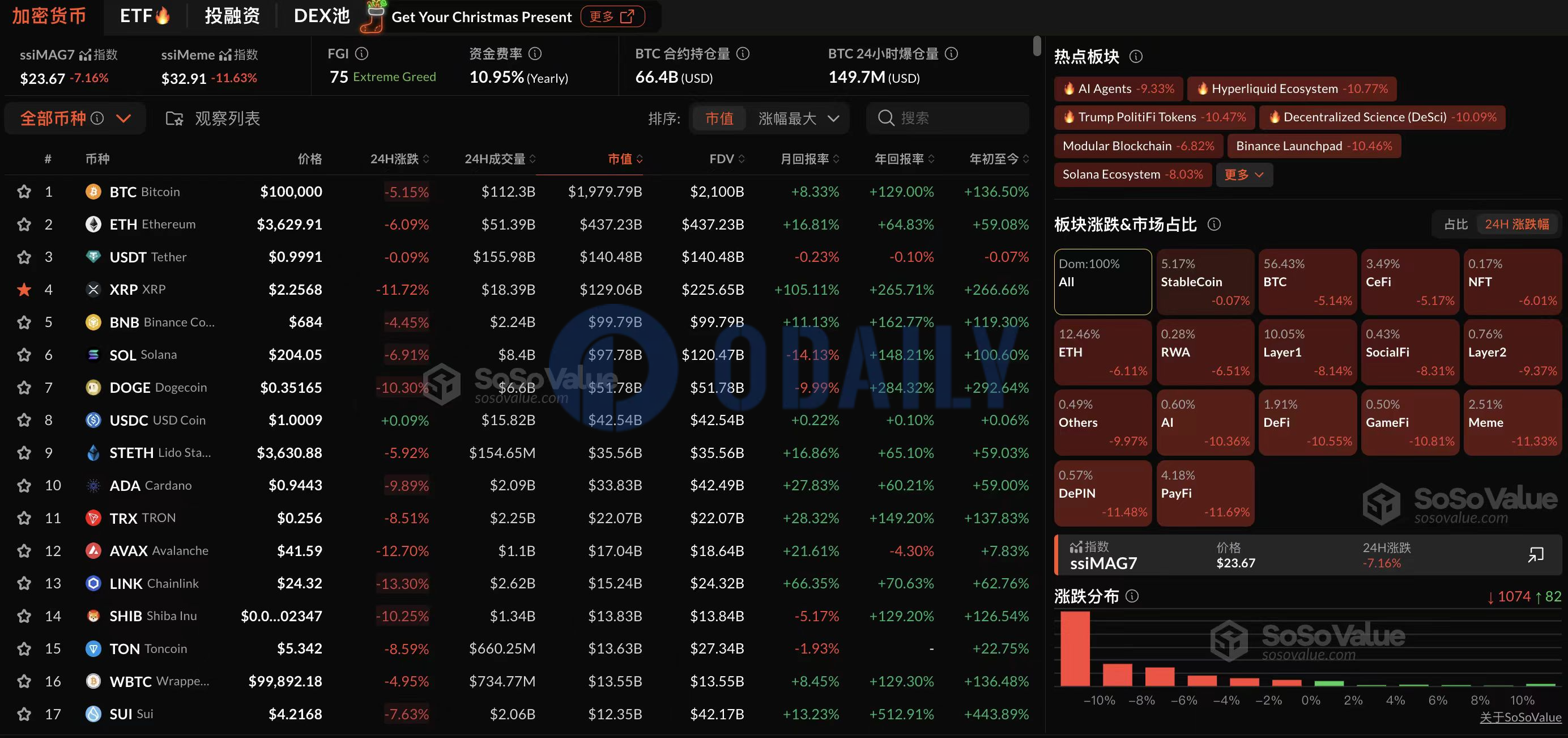Click the Shiba Inu logo

(x=93, y=616)
